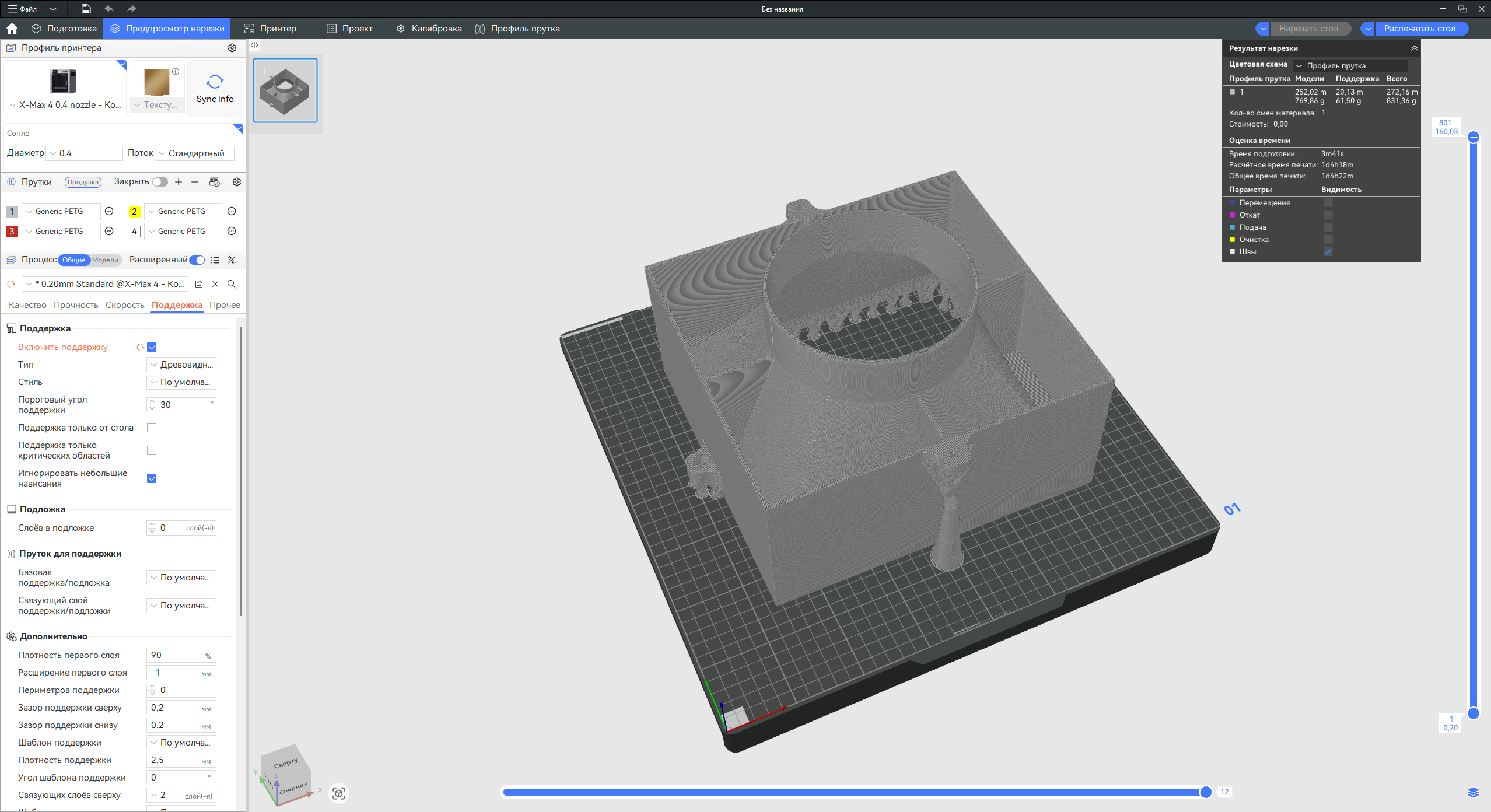1491x812 pixels.
Task: Toggle the Расширенный switch
Action: [197, 260]
